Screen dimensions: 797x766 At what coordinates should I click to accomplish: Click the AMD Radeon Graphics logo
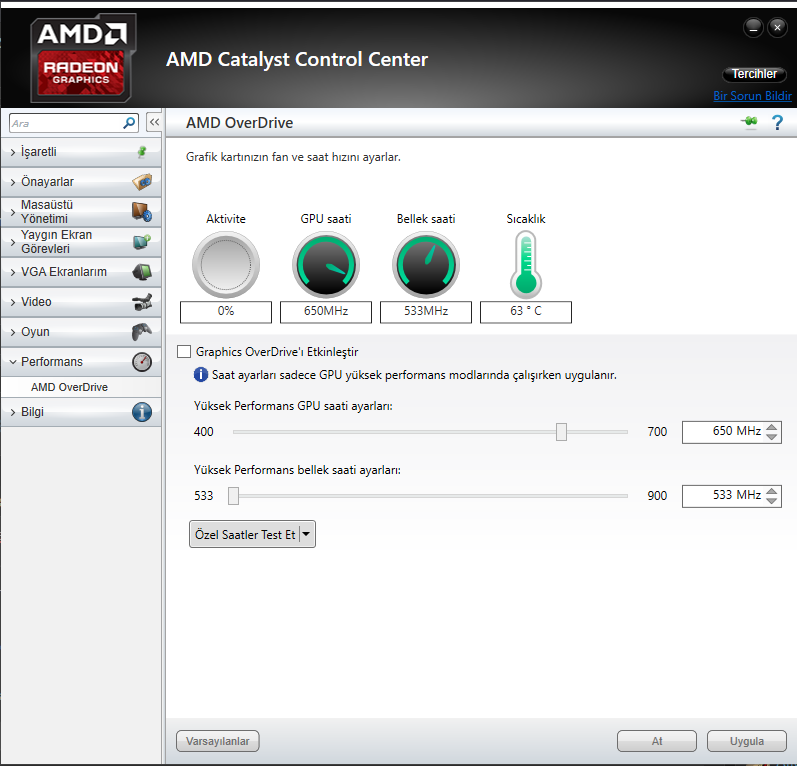tap(82, 58)
